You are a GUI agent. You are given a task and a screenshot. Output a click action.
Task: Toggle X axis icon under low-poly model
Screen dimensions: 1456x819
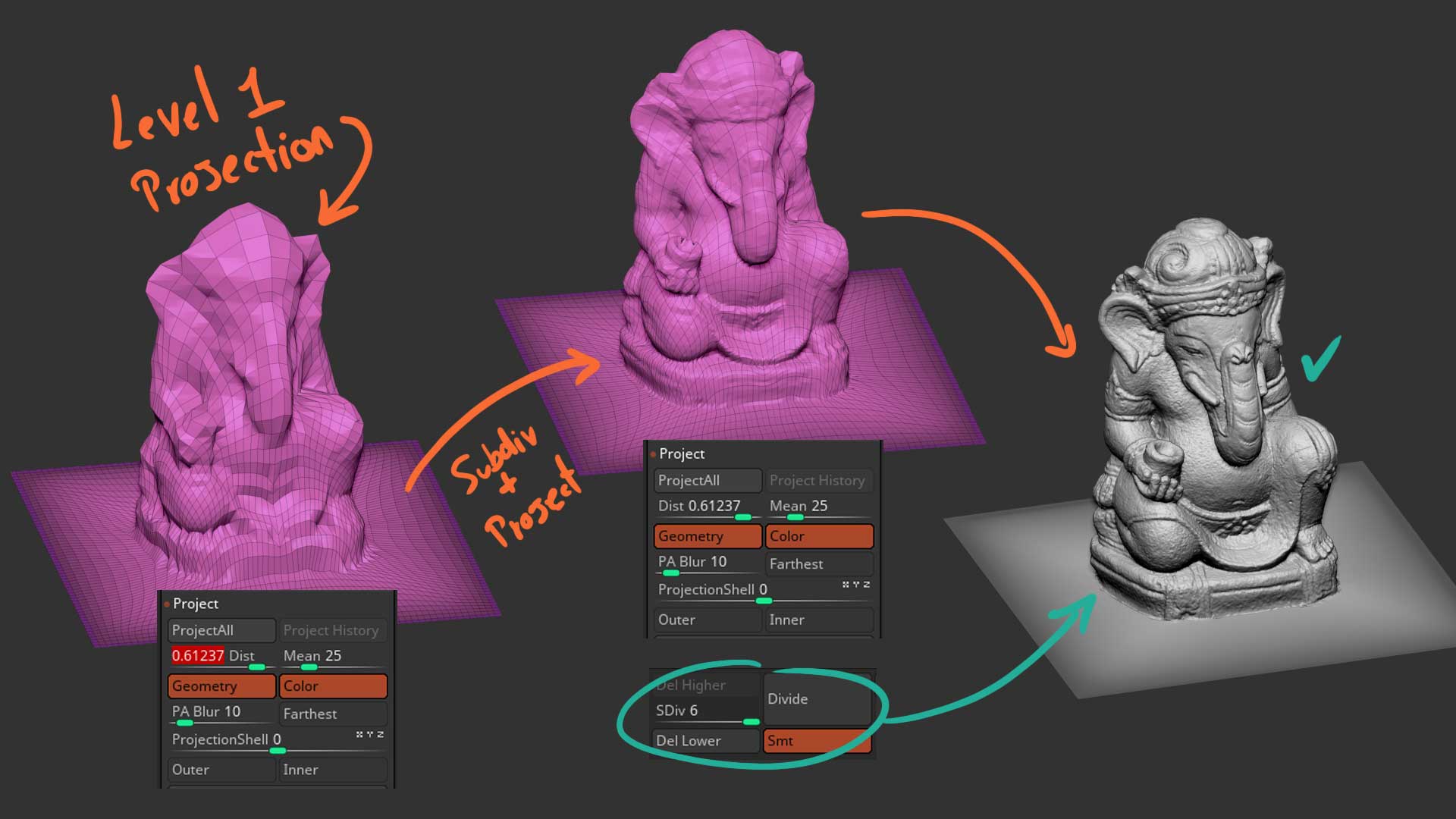[359, 734]
